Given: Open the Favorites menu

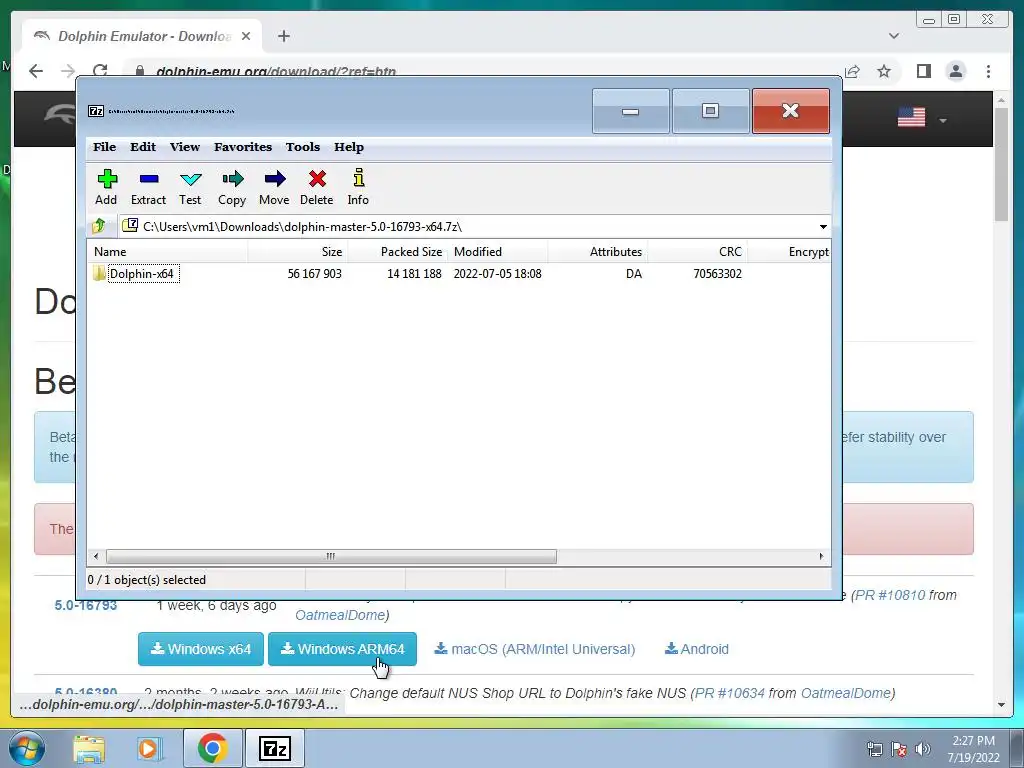Looking at the screenshot, I should (x=243, y=147).
